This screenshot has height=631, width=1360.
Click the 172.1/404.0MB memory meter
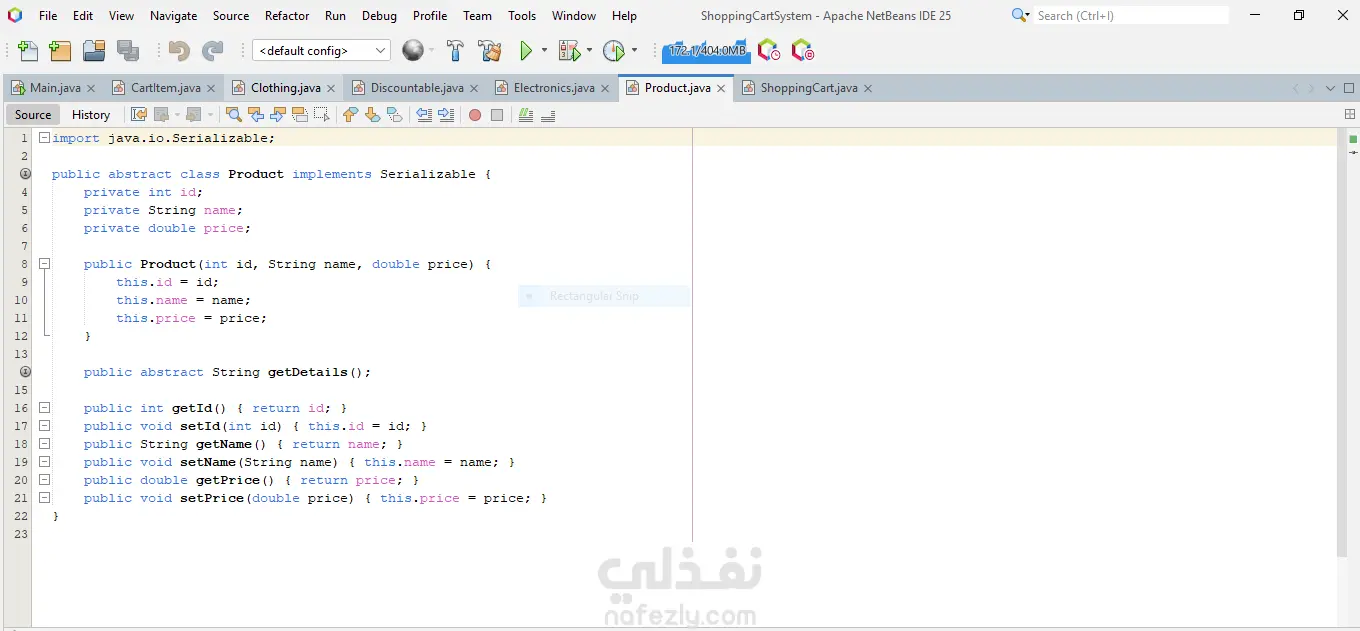point(705,50)
